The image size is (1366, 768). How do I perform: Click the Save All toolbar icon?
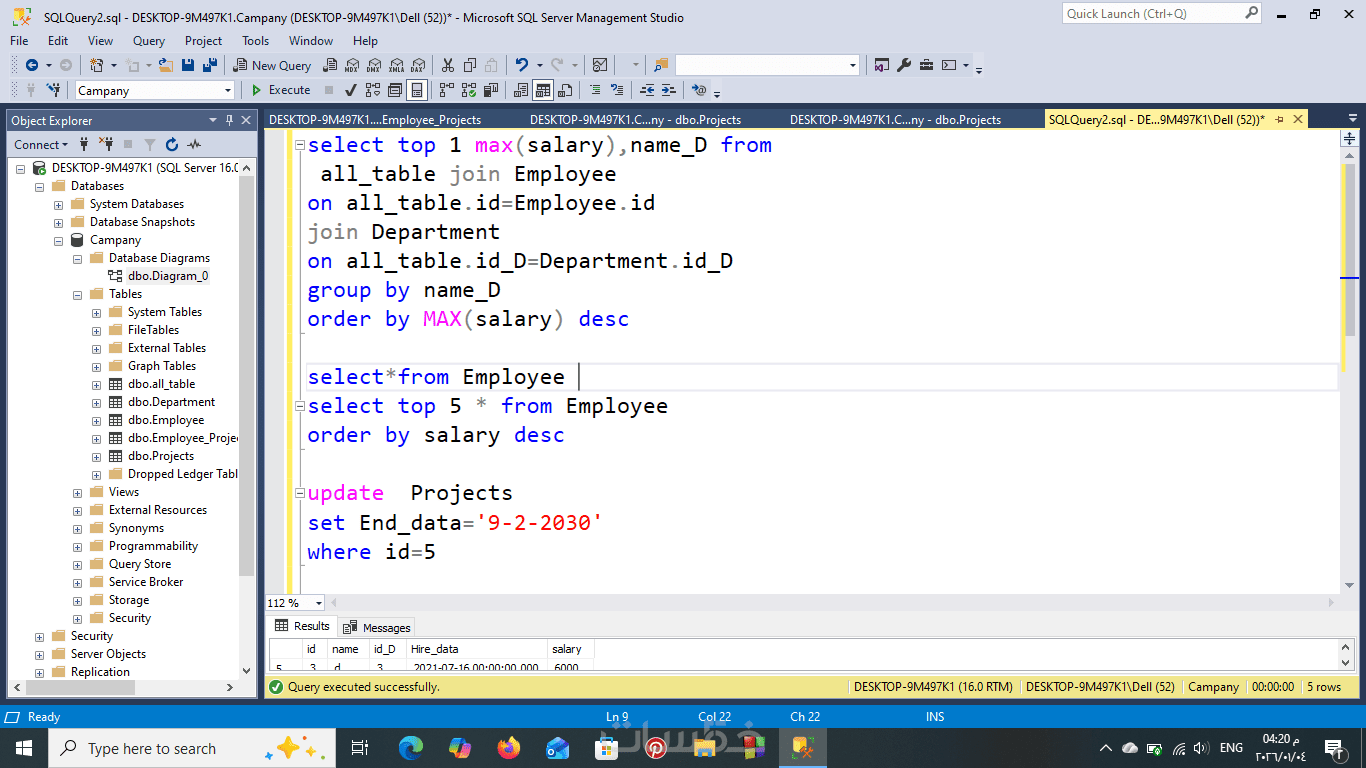tap(210, 65)
